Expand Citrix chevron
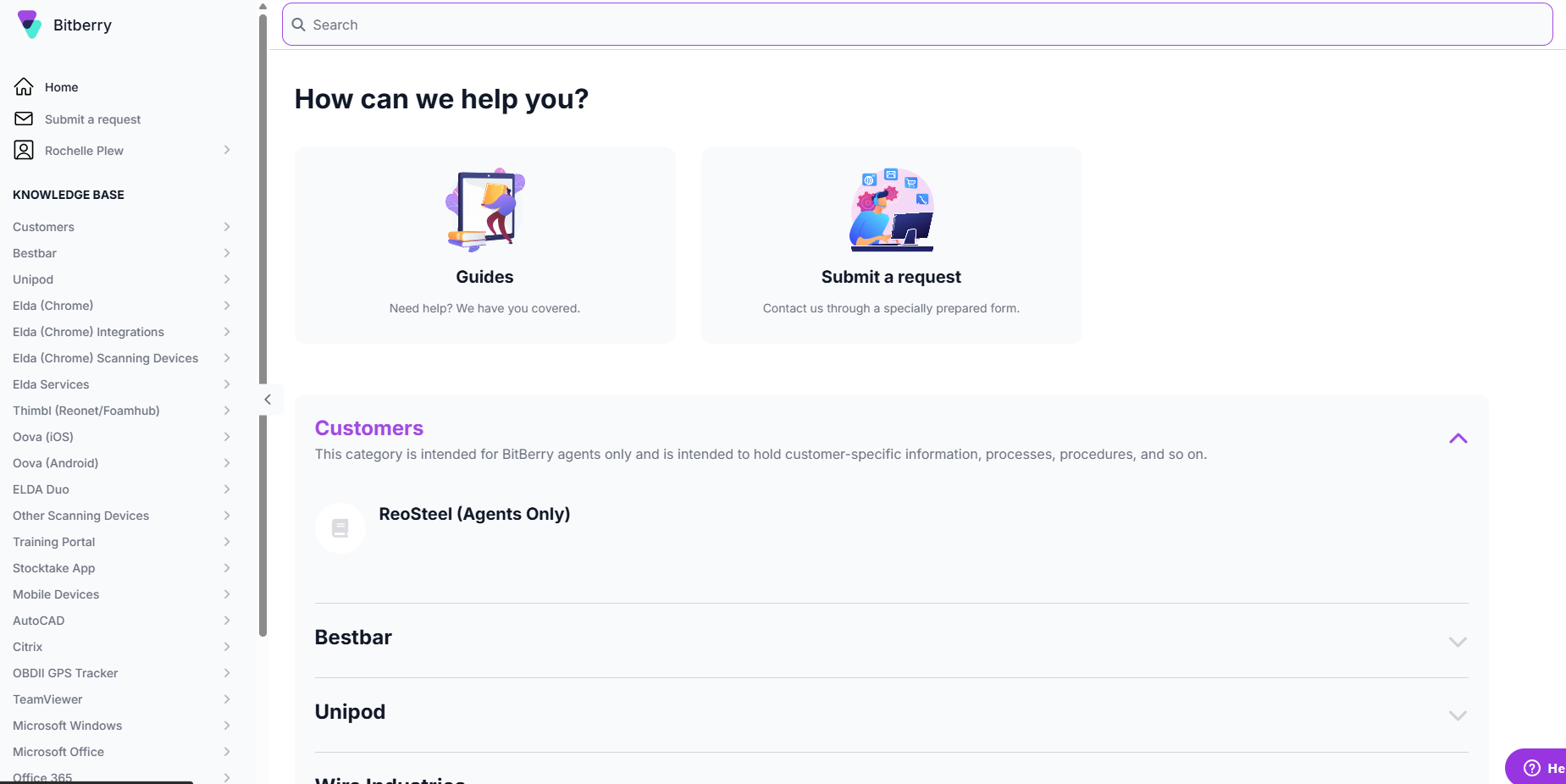Screen dimensions: 1566x784 tap(227, 647)
